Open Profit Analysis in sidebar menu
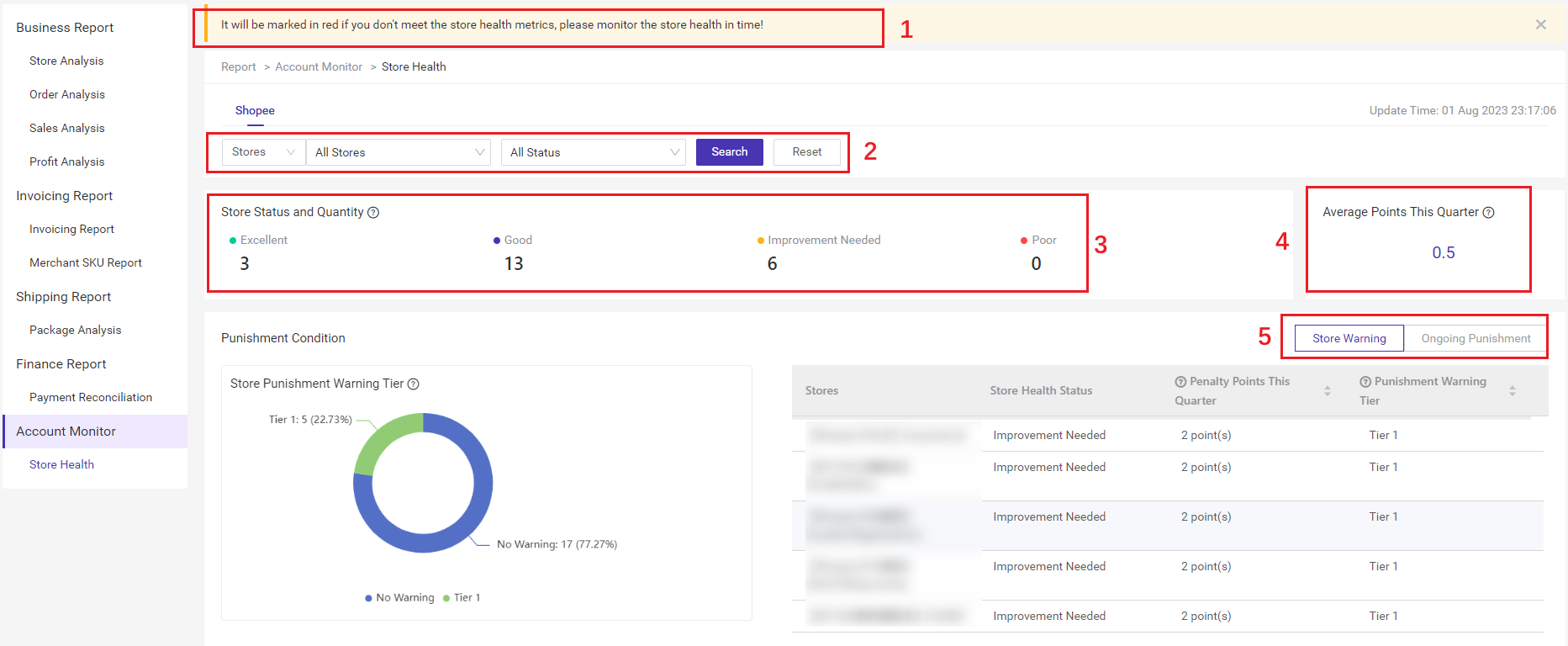Viewport: 1568px width, 646px height. (67, 161)
